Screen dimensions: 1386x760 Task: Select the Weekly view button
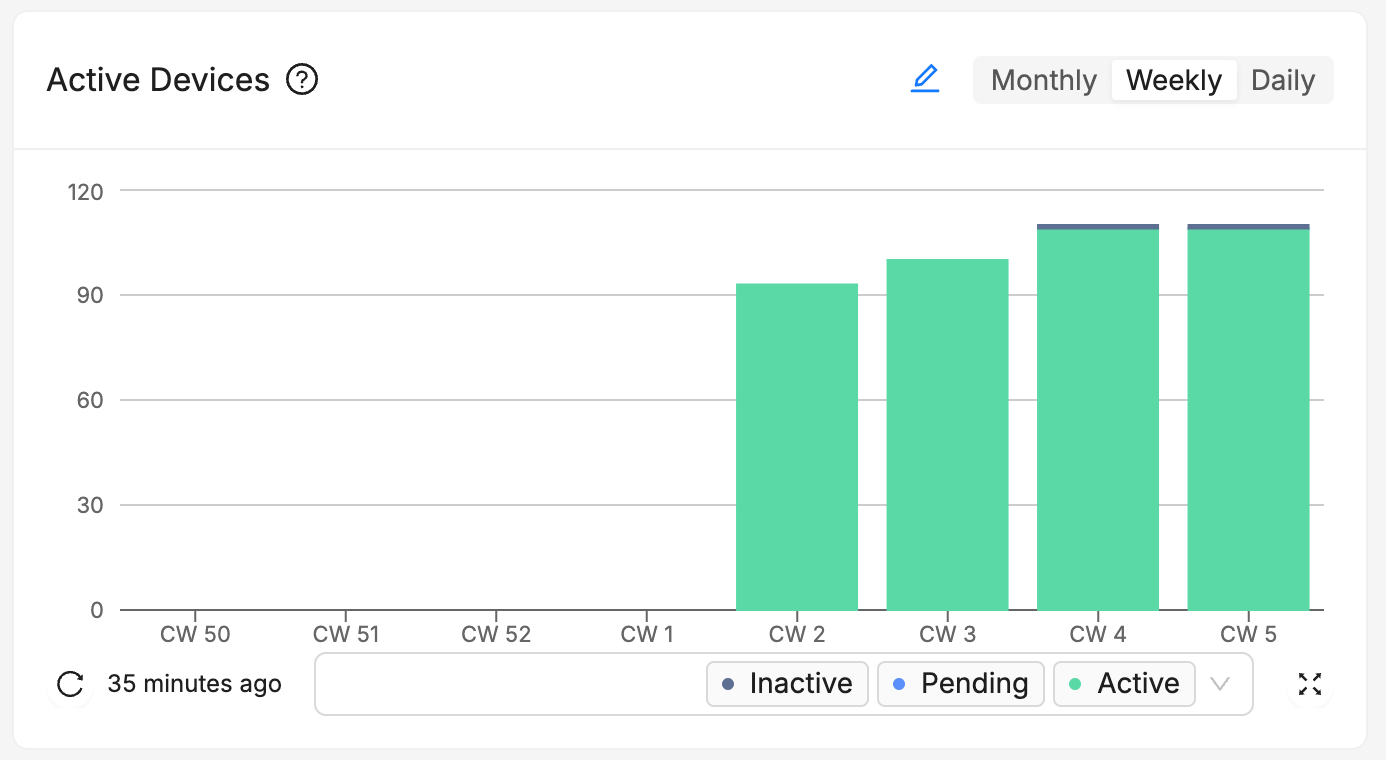1174,79
